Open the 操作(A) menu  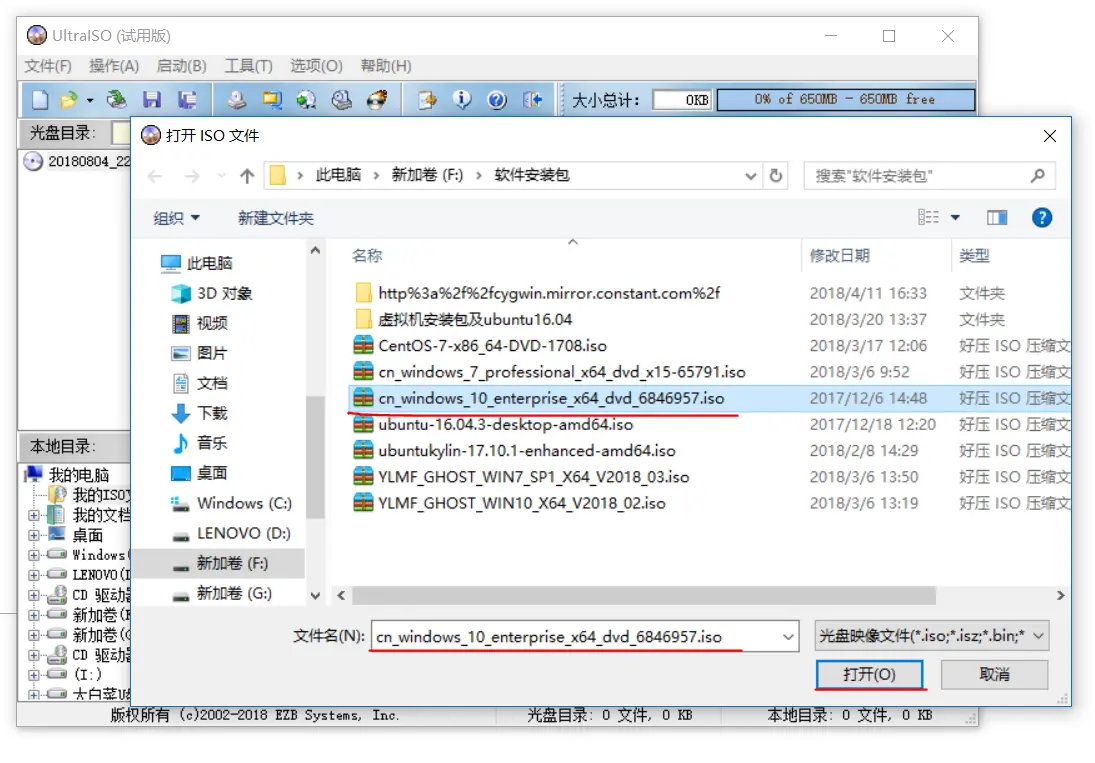(114, 66)
